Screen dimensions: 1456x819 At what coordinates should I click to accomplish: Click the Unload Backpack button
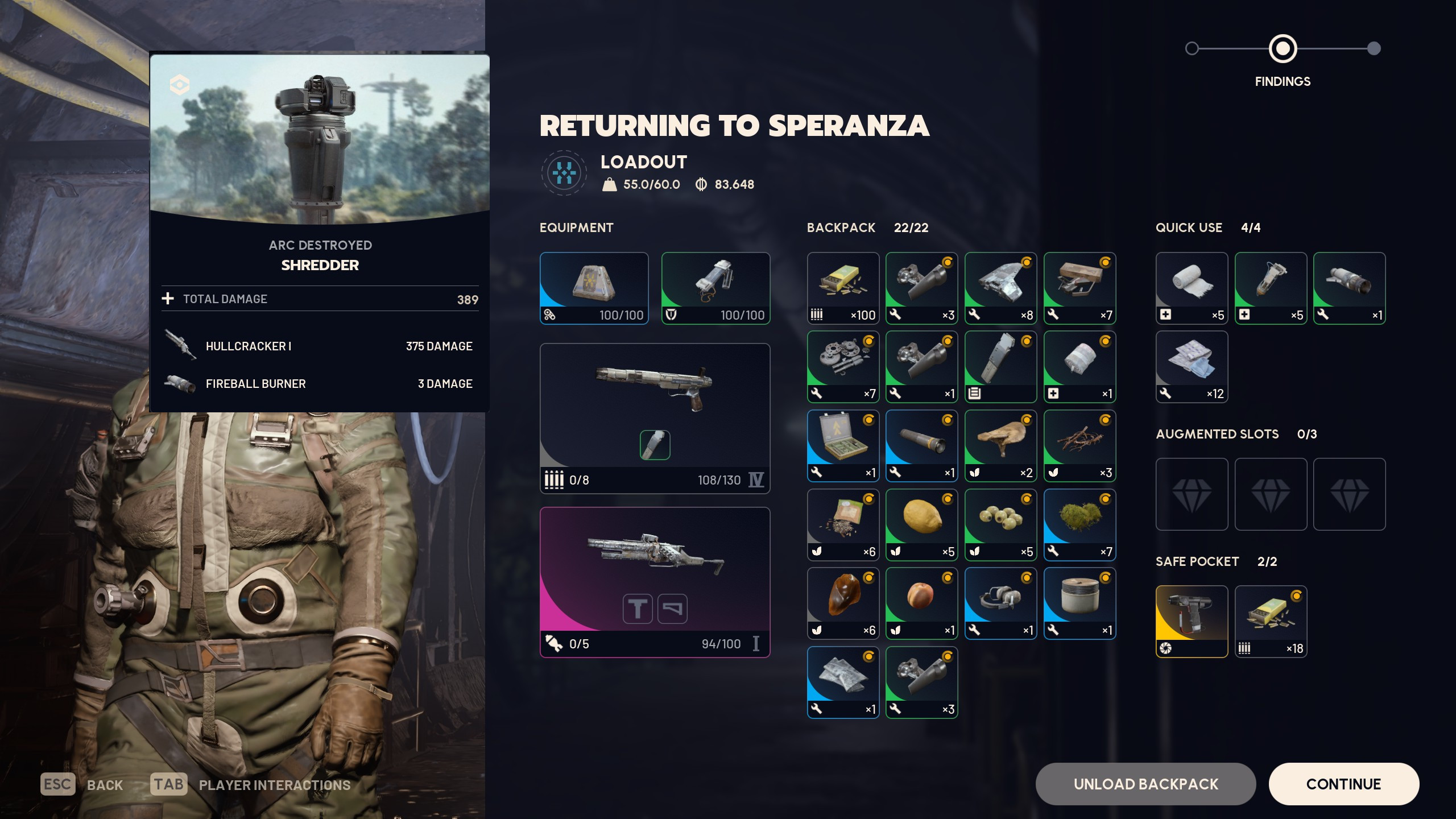click(x=1145, y=784)
